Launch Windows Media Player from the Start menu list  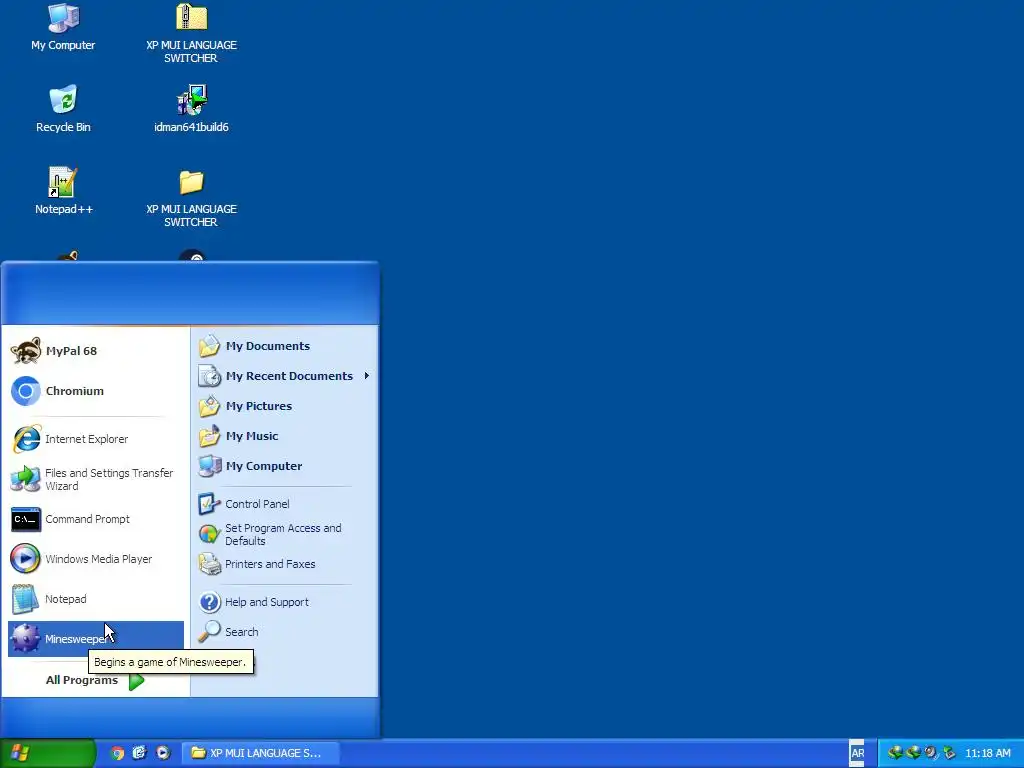coord(95,559)
